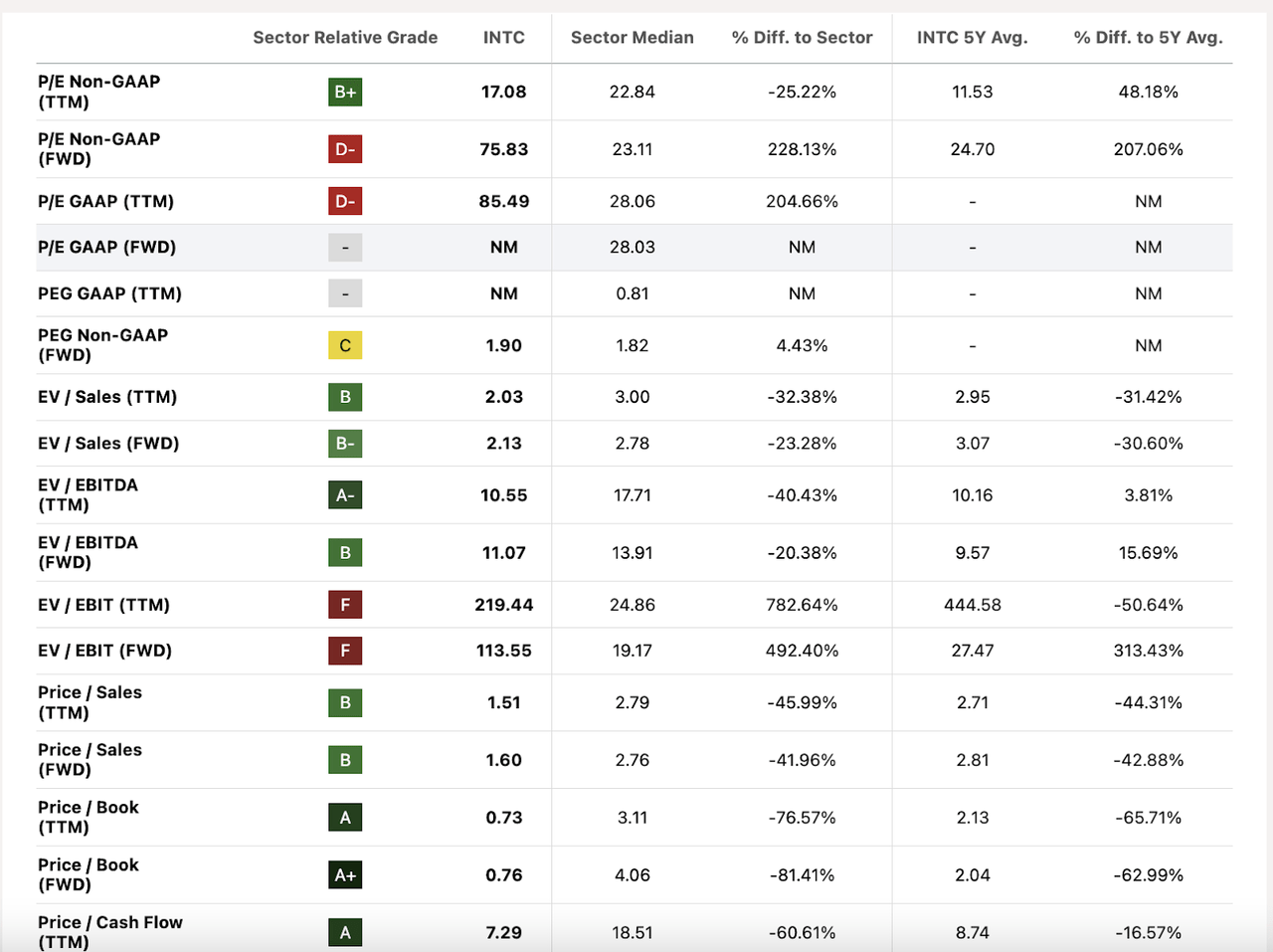Viewport: 1273px width, 952px height.
Task: Click the sector median value 18.51
Action: [633, 932]
